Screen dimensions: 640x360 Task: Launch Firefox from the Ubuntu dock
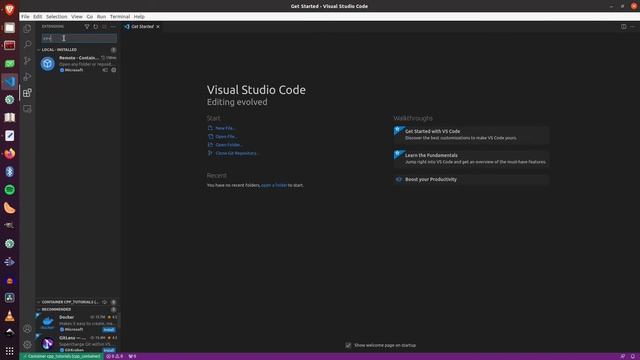(x=9, y=153)
